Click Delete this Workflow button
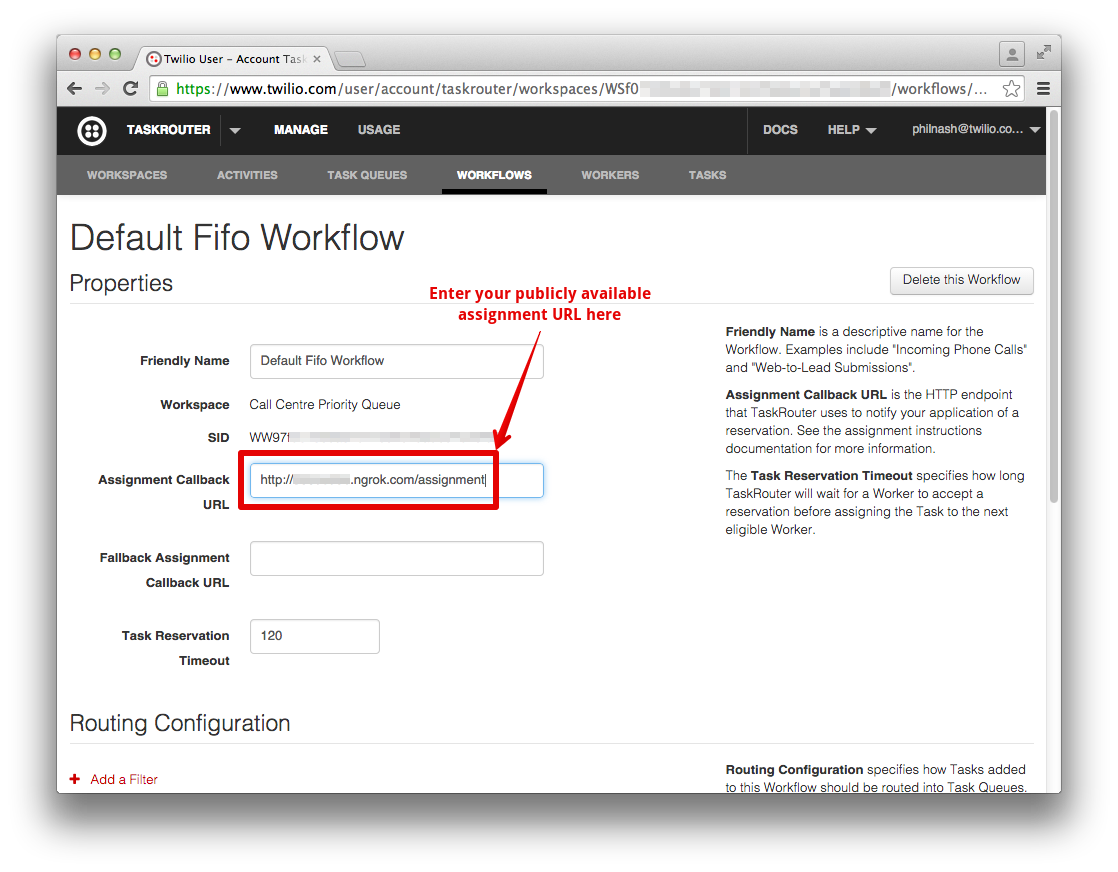The height and width of the screenshot is (872, 1118). [x=961, y=280]
